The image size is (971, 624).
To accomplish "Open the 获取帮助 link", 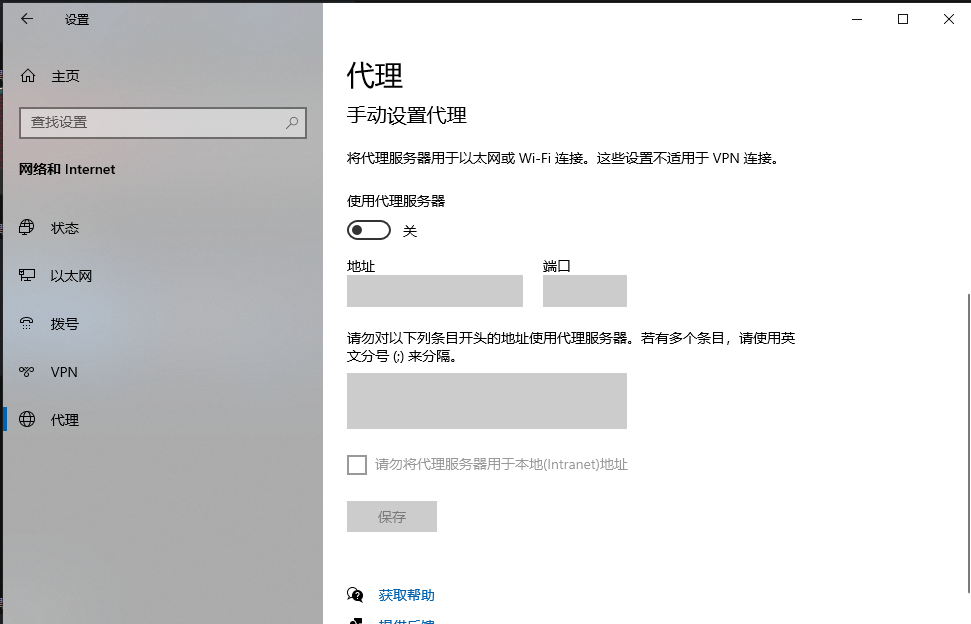I will click(x=406, y=595).
